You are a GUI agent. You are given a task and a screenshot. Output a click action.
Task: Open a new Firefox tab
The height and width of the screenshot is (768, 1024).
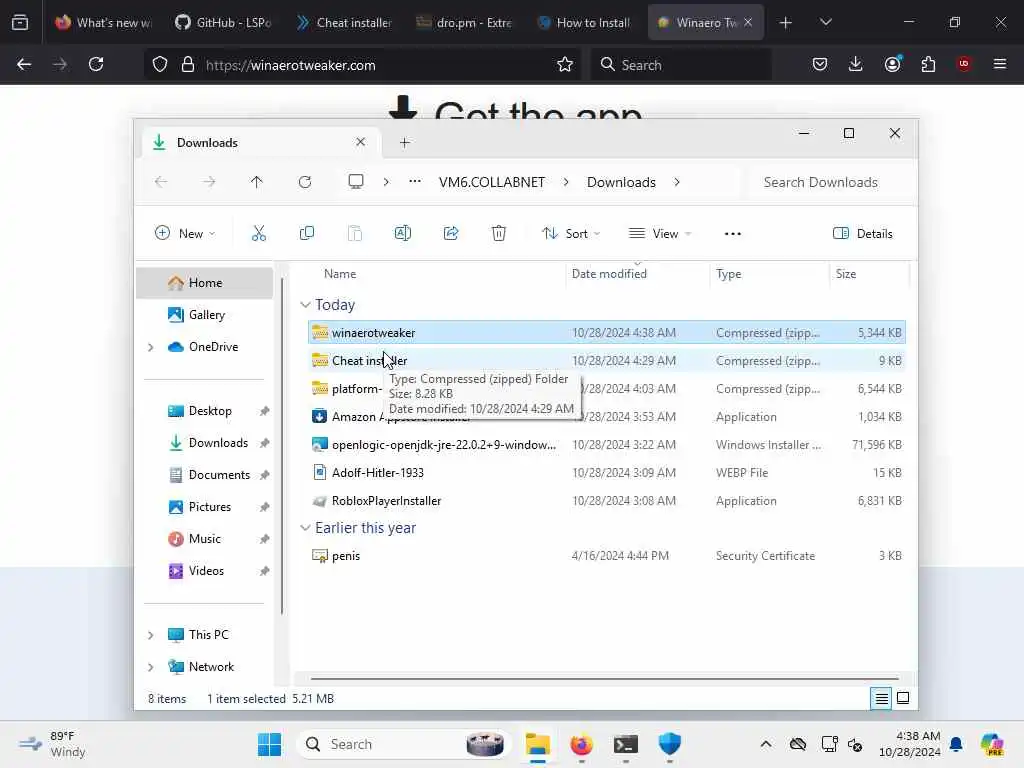tap(786, 23)
